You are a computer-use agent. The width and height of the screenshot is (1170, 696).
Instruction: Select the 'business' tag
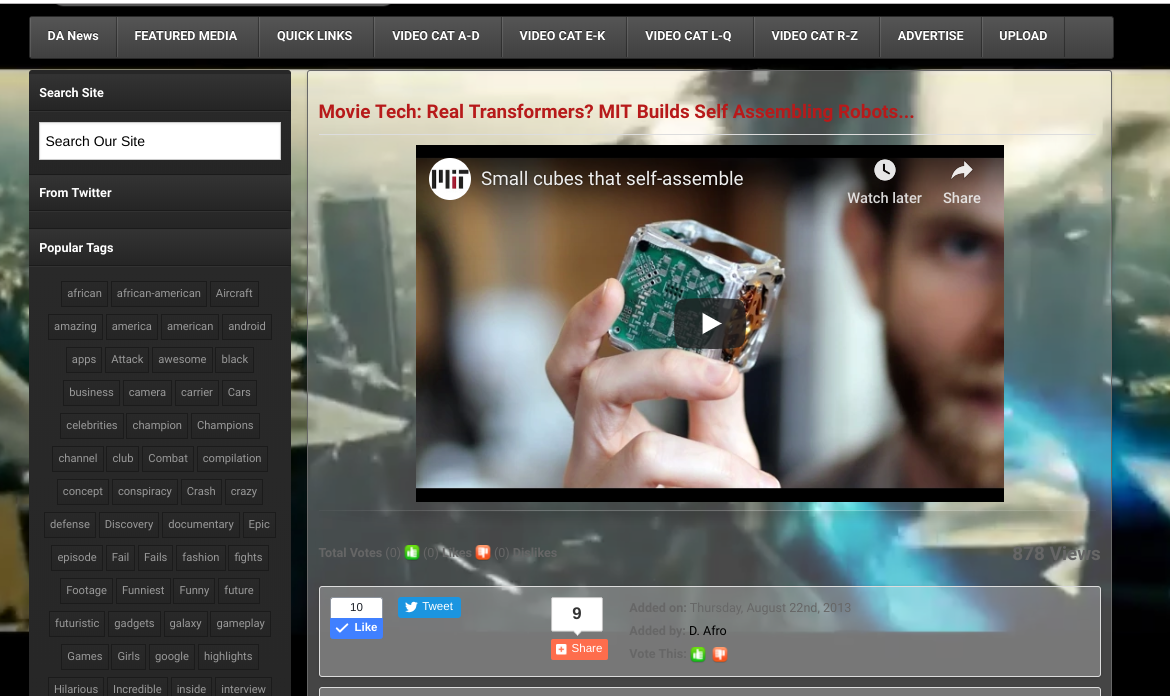[91, 392]
